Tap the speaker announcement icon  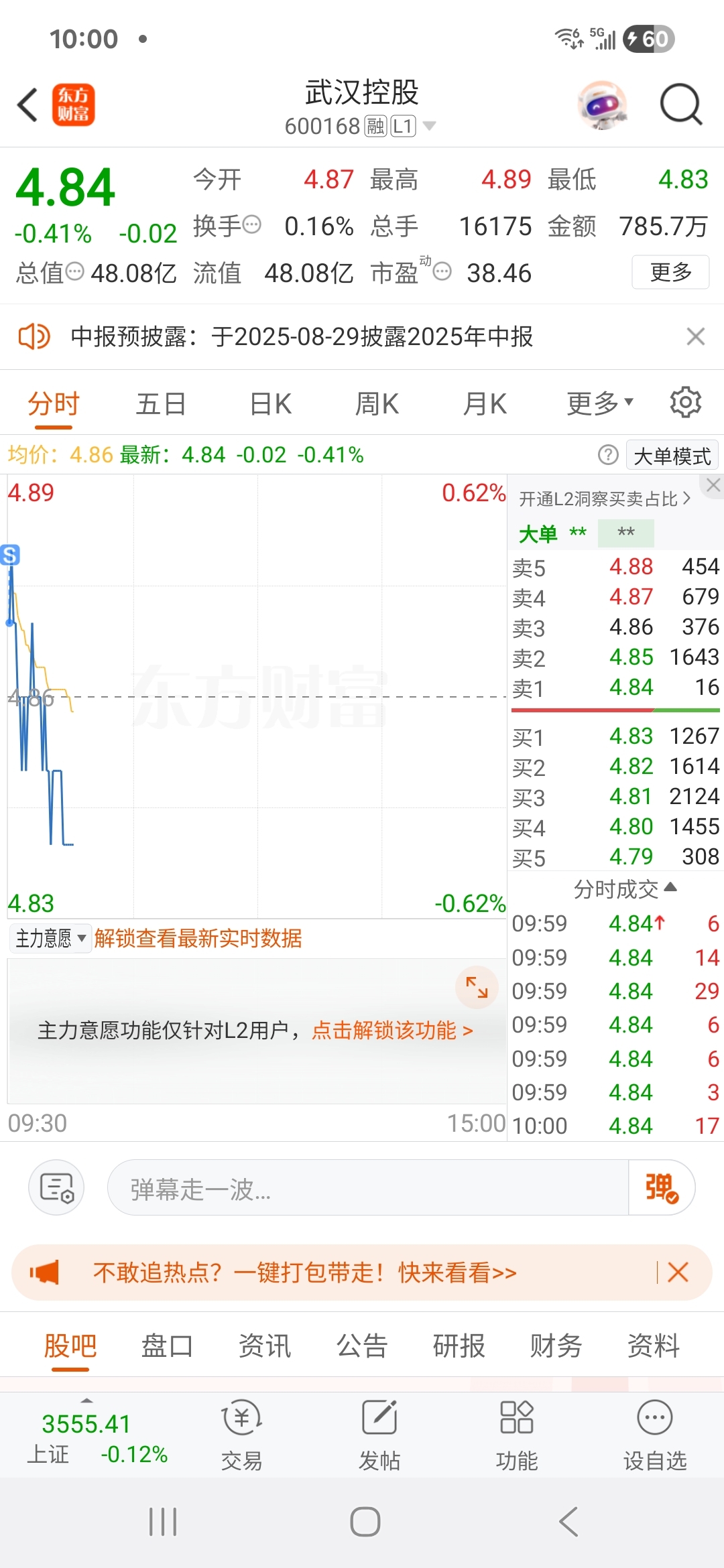(x=34, y=336)
